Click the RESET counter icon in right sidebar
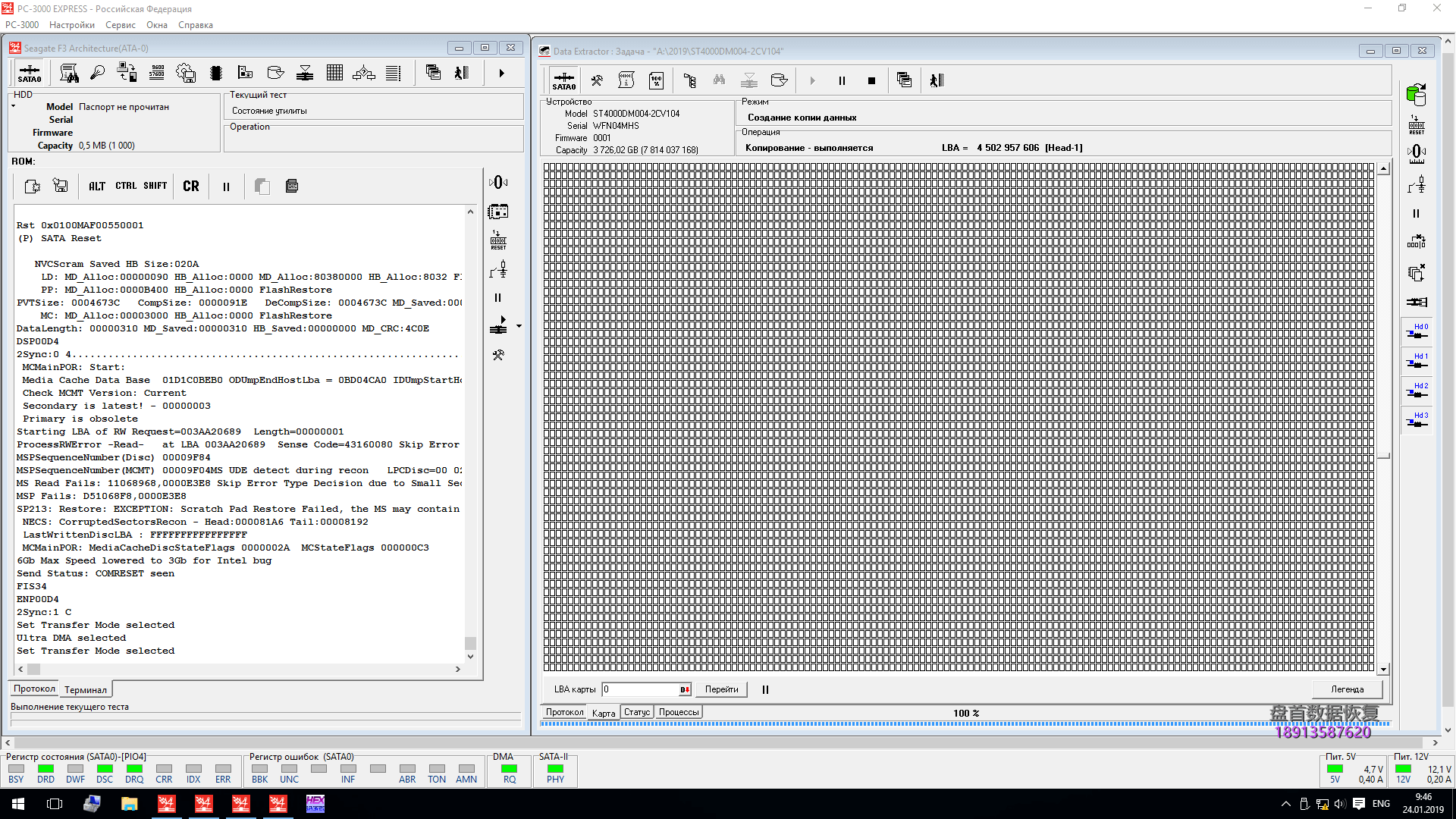Image resolution: width=1456 pixels, height=819 pixels. (x=1416, y=126)
